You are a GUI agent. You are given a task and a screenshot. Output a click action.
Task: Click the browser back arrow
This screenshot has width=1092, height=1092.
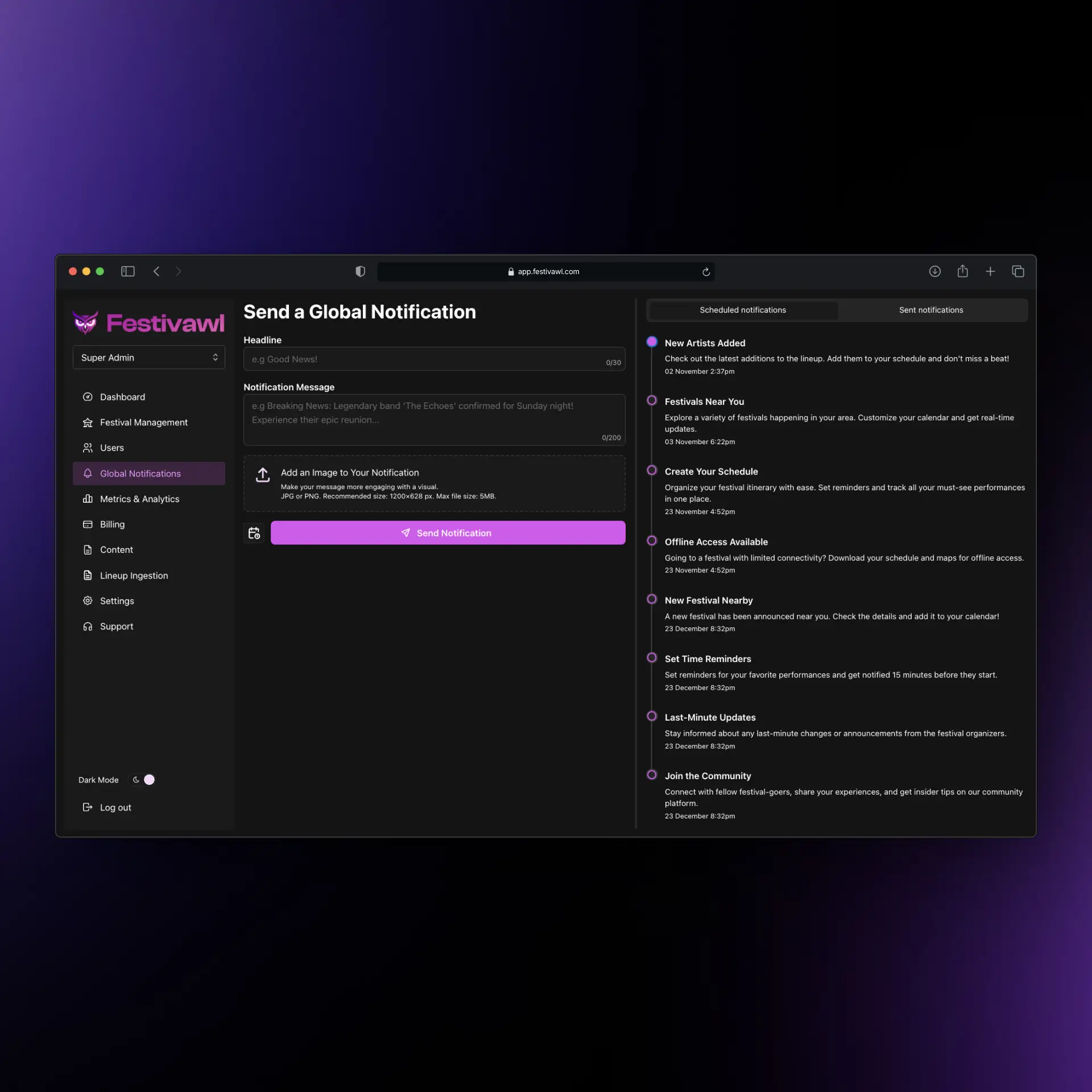click(x=156, y=271)
